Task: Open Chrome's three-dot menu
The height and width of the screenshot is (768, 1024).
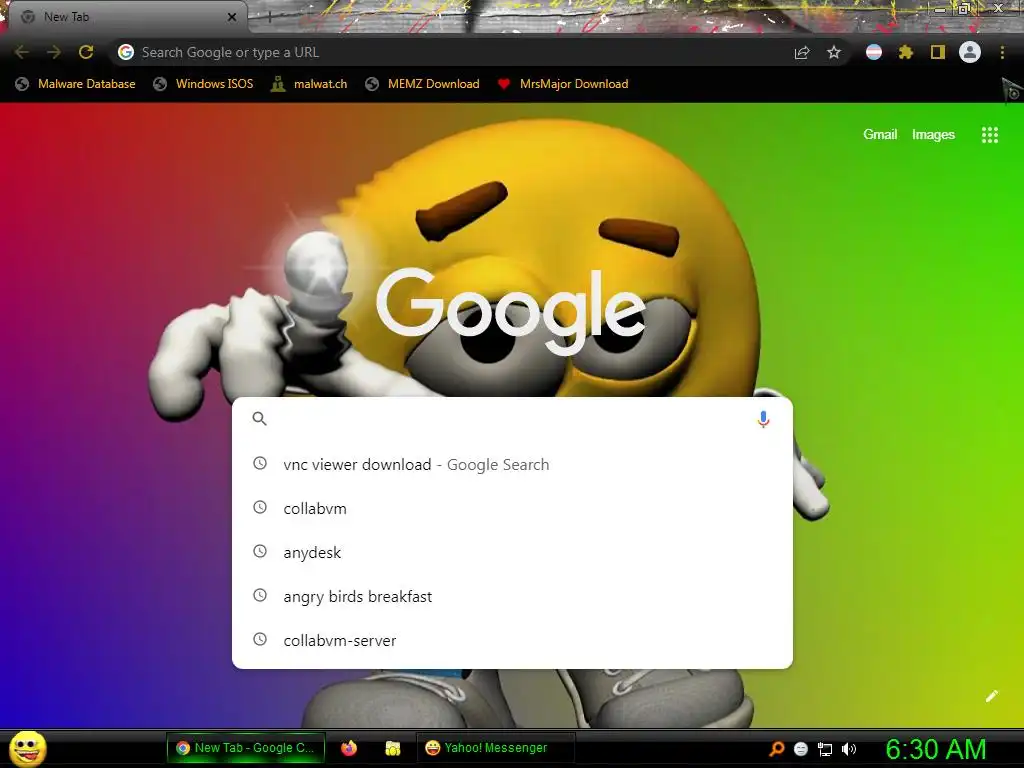Action: pyautogui.click(x=1002, y=52)
